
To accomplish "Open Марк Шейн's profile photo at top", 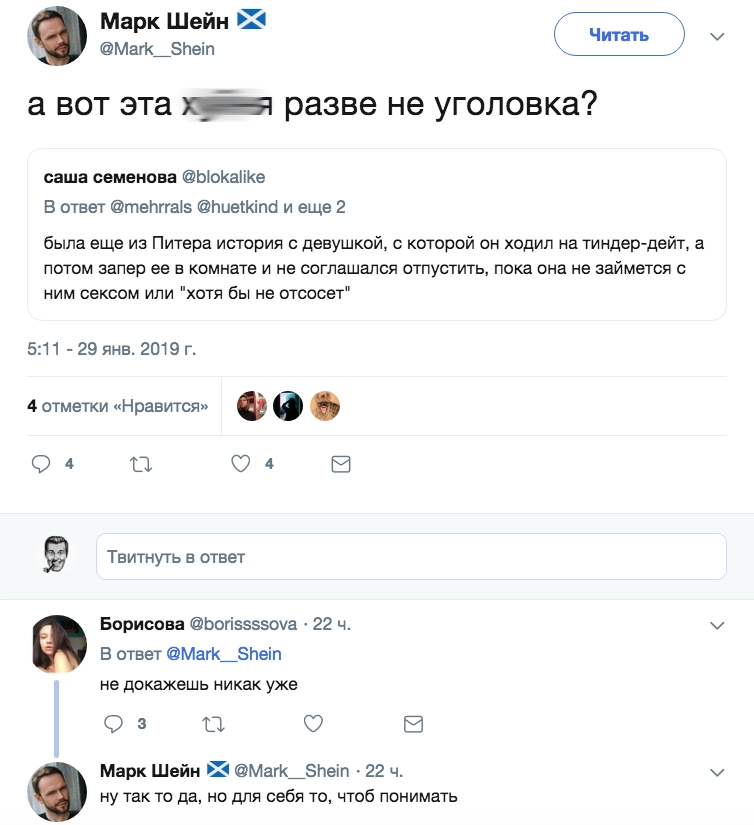I will point(57,36).
